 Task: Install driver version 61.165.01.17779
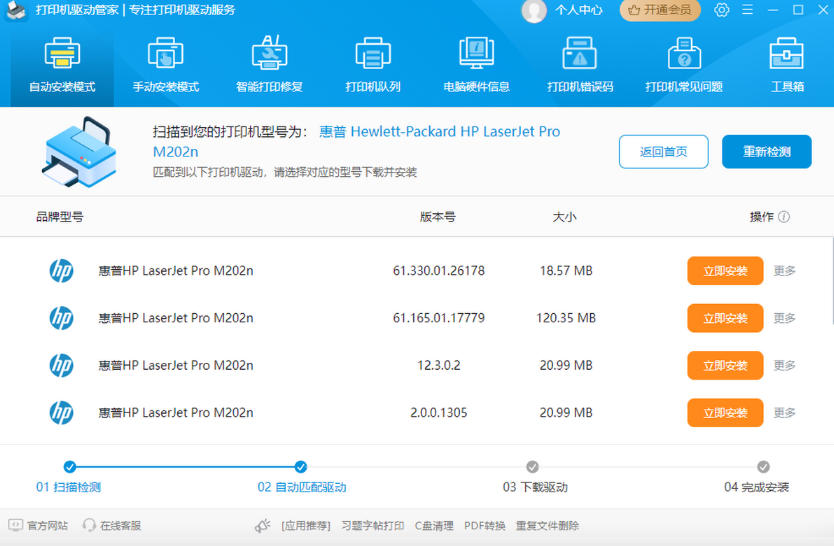(x=725, y=318)
